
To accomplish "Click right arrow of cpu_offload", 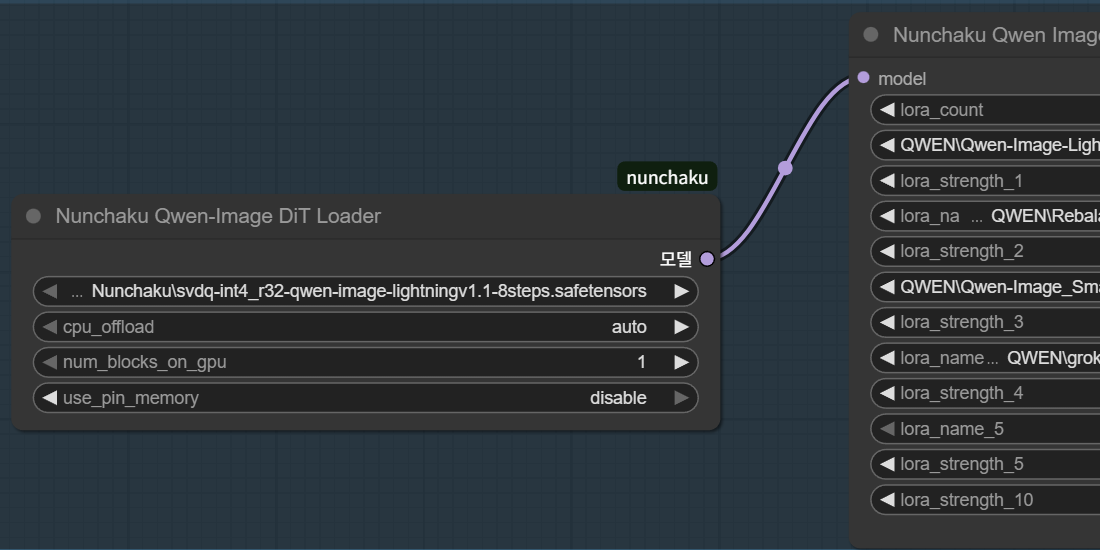I will (681, 327).
